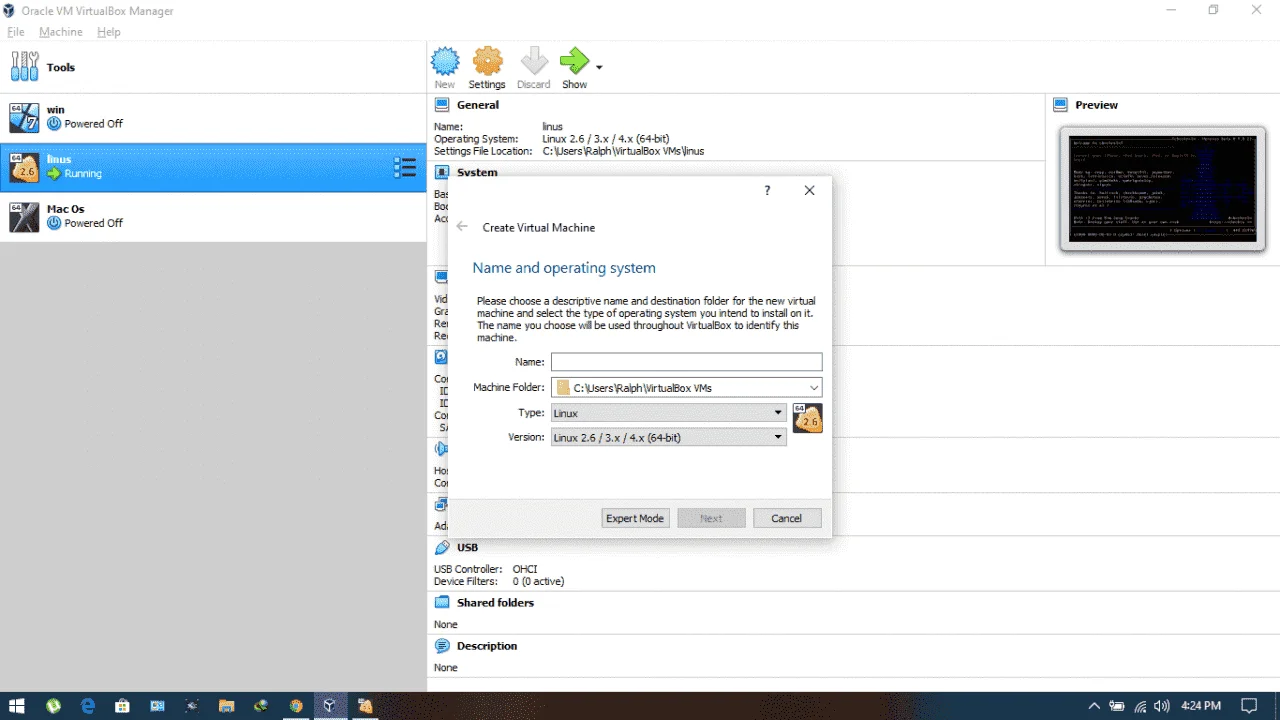Click the volume speaker tray icon

tap(1162, 706)
